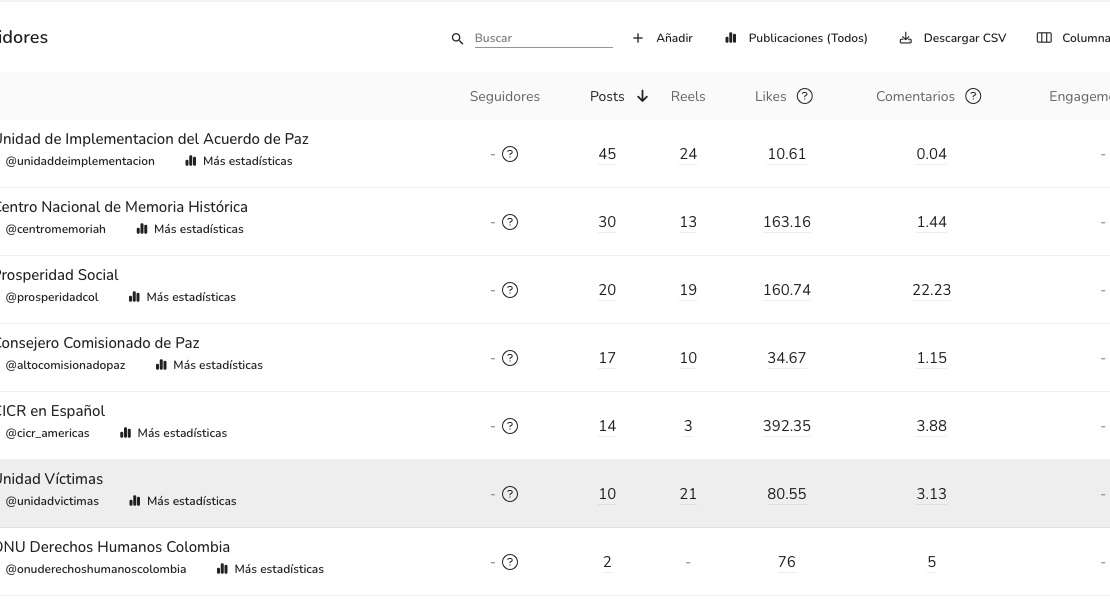Click the @prosperidadcol handle

(52, 297)
